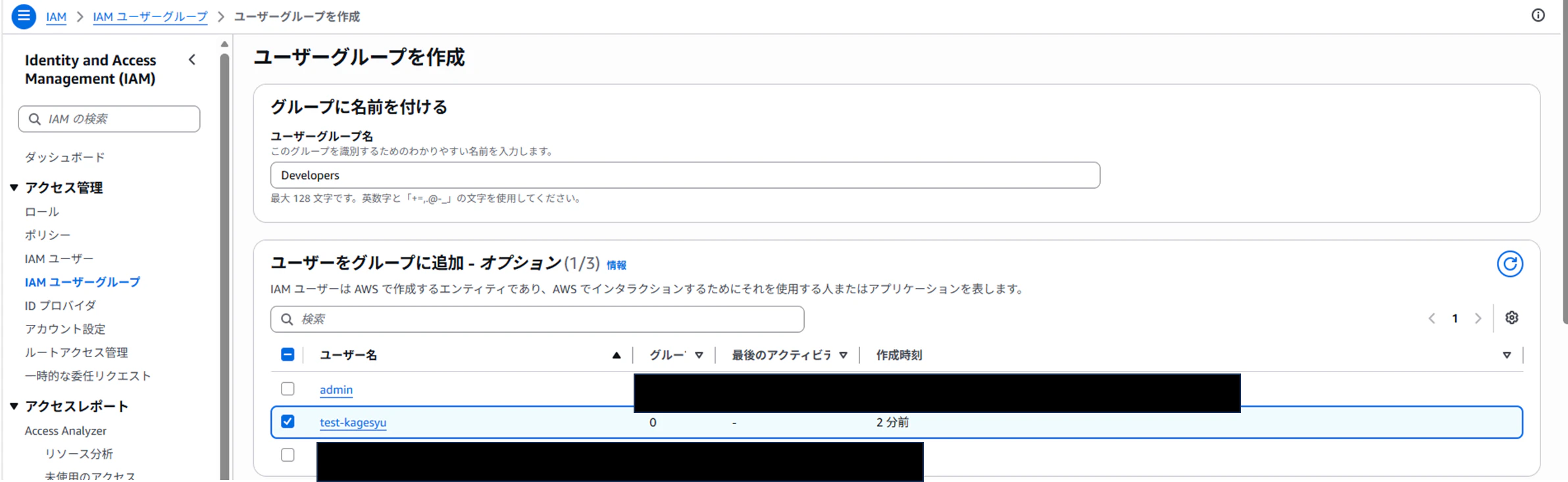Click the ユーザーグループ名 input field

685,175
